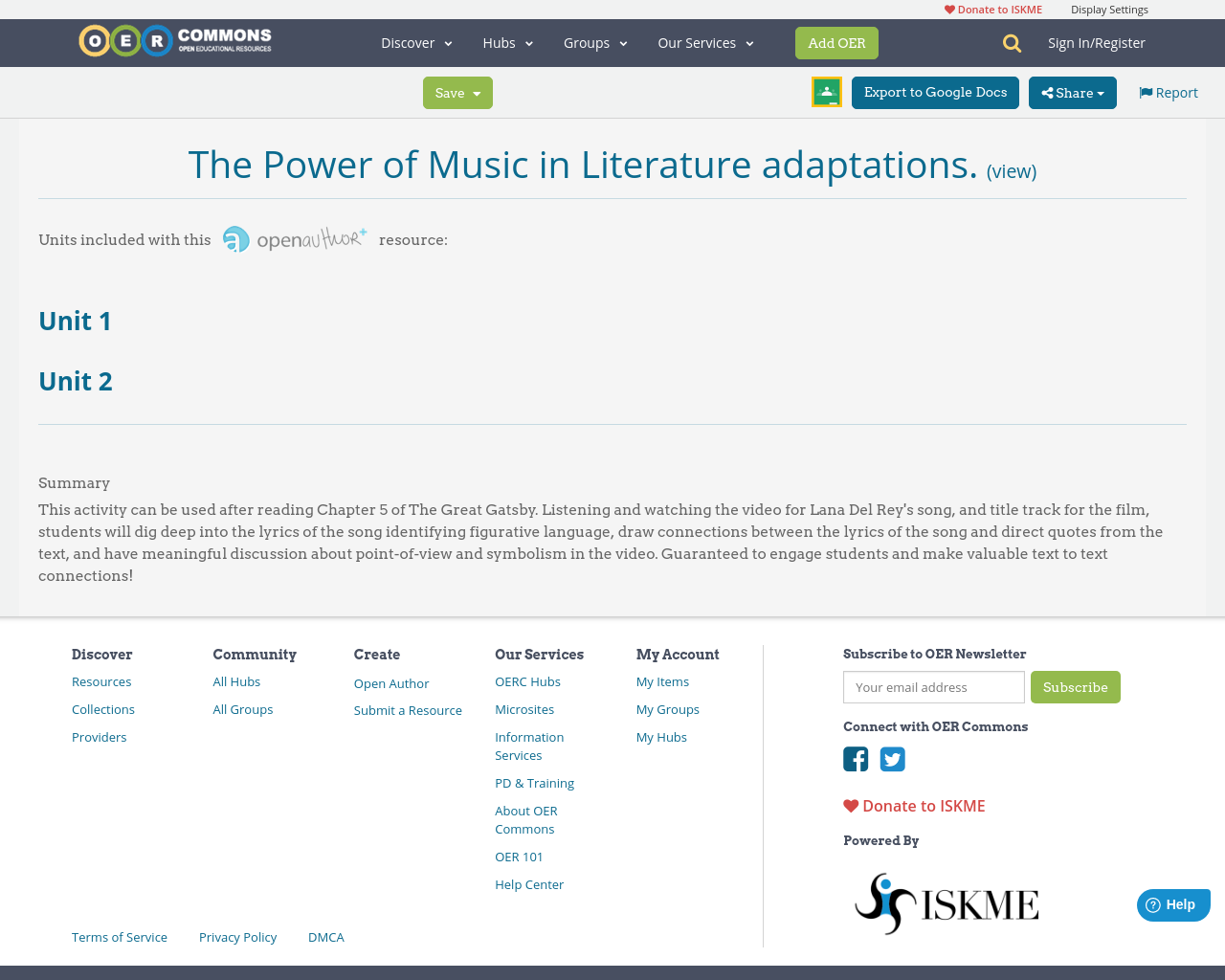This screenshot has height=980, width=1225.
Task: Click the Add OER button
Action: pyautogui.click(x=836, y=42)
